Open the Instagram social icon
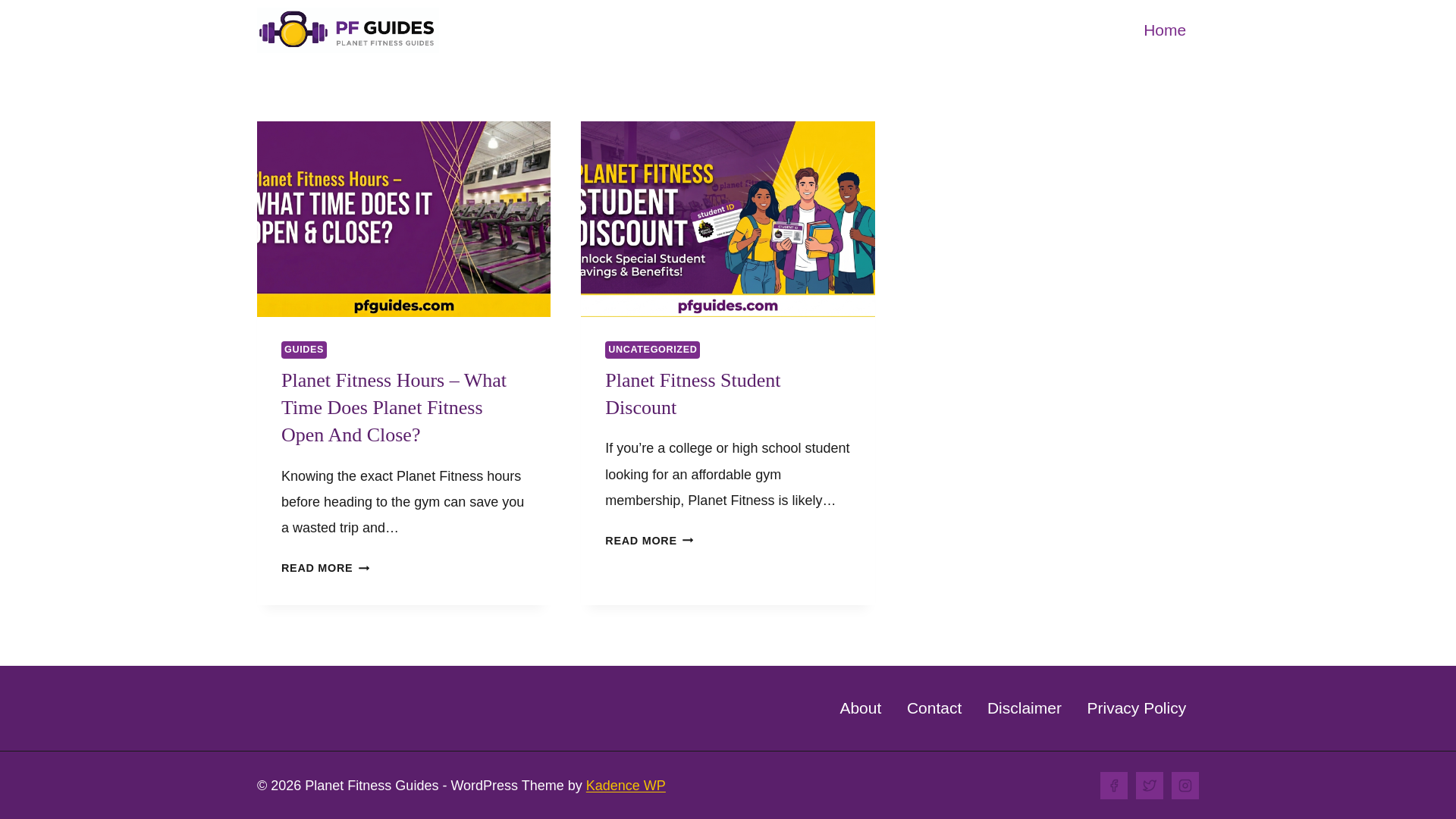This screenshot has height=819, width=1456. tap(1185, 786)
